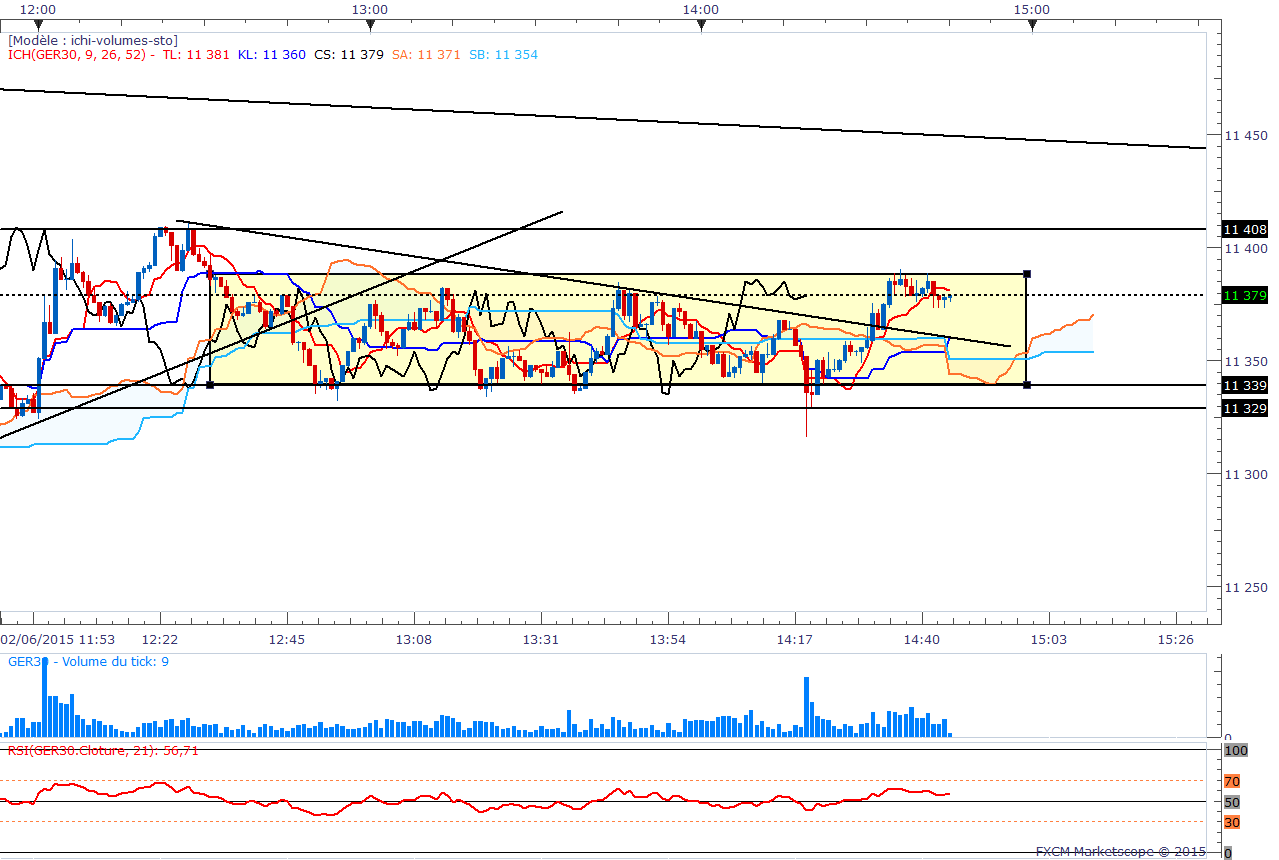Select the 11 408 price level tag
Viewport: 1279px width, 860px height.
click(x=1246, y=230)
